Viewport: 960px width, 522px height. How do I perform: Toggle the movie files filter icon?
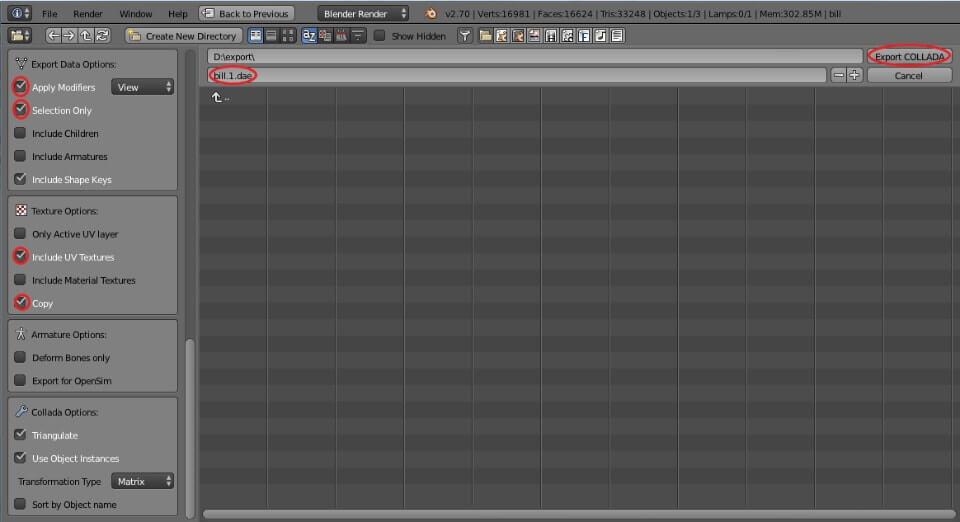tap(551, 35)
